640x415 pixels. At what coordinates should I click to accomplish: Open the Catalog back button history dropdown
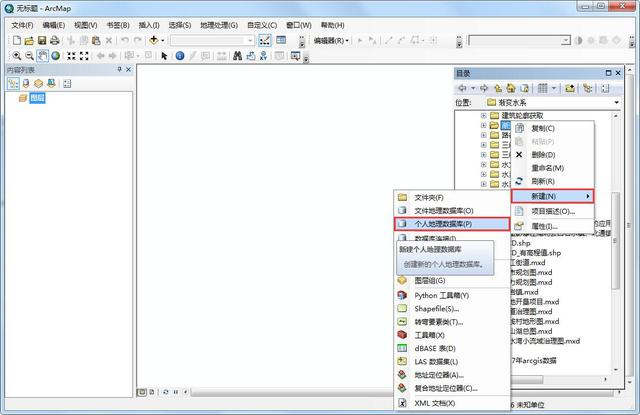[473, 88]
